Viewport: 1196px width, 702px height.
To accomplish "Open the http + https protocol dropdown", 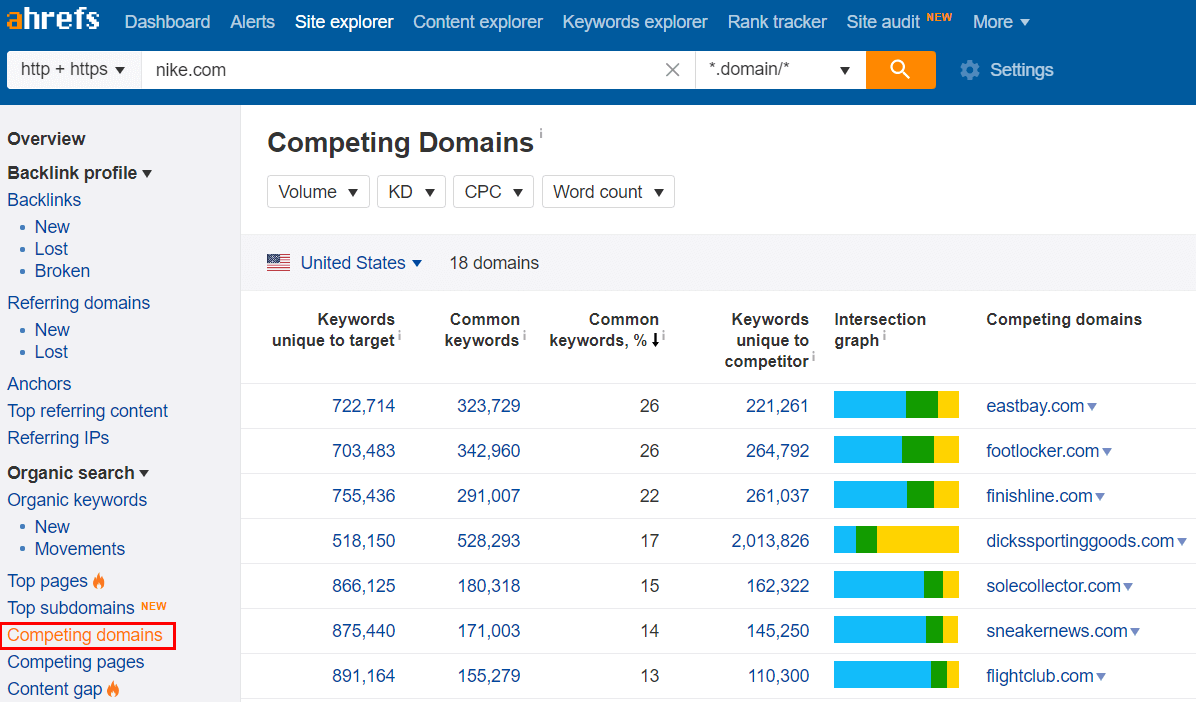I will click(x=73, y=70).
